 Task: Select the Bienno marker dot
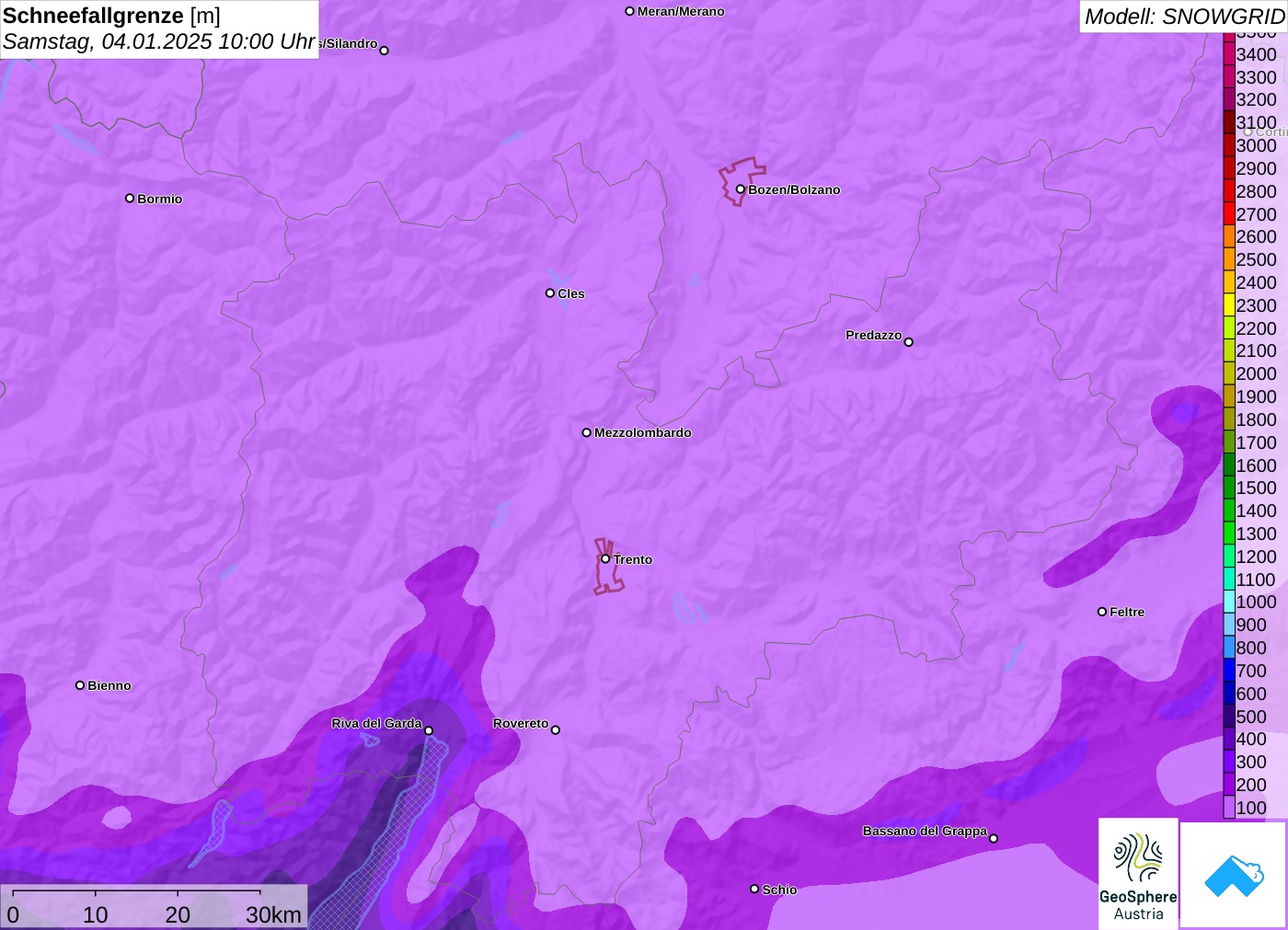point(80,685)
